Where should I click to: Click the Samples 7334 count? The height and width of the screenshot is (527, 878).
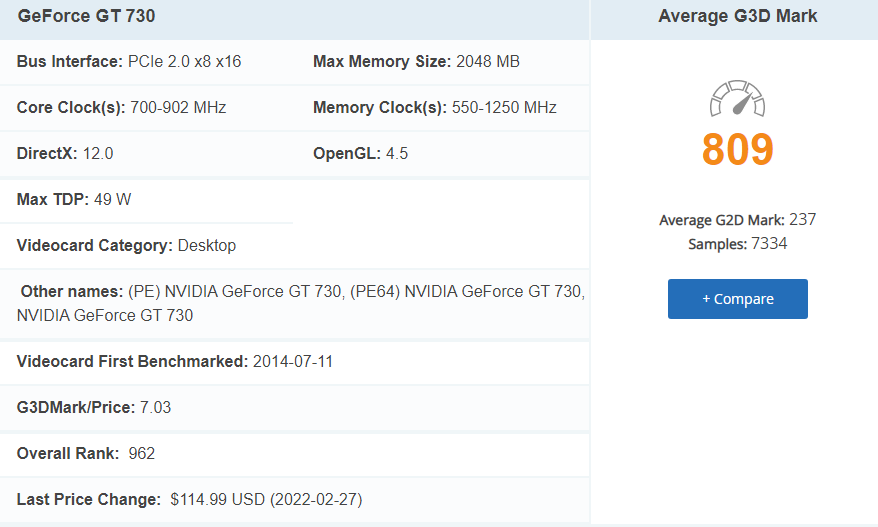tap(737, 243)
